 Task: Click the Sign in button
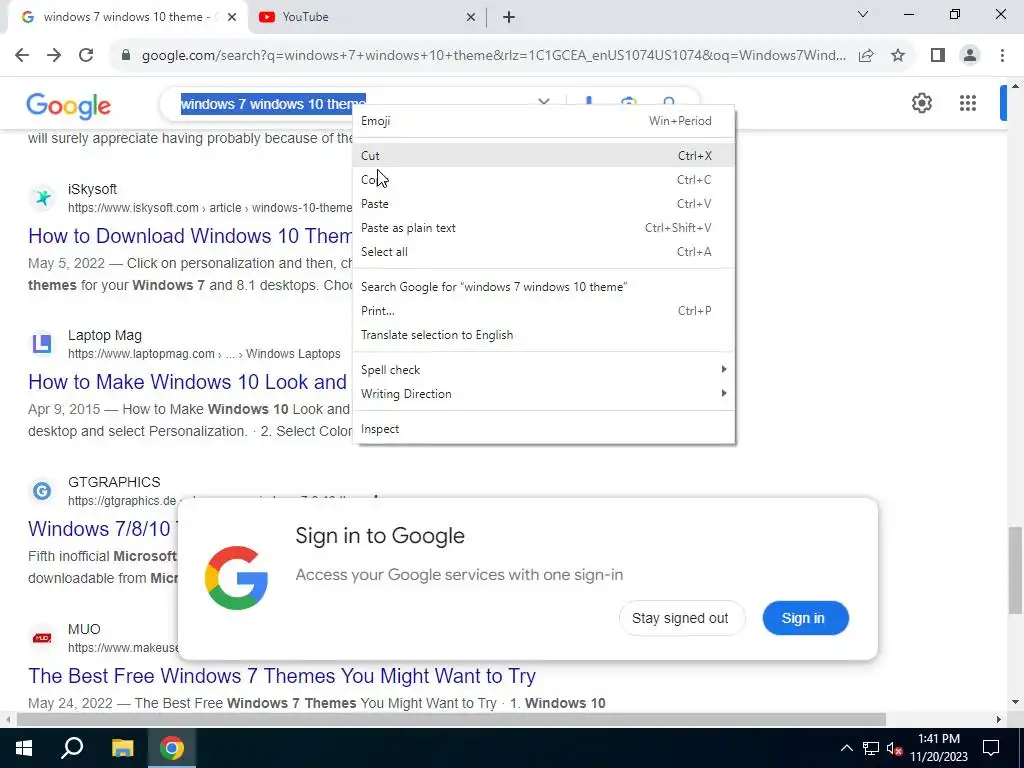[x=805, y=618]
